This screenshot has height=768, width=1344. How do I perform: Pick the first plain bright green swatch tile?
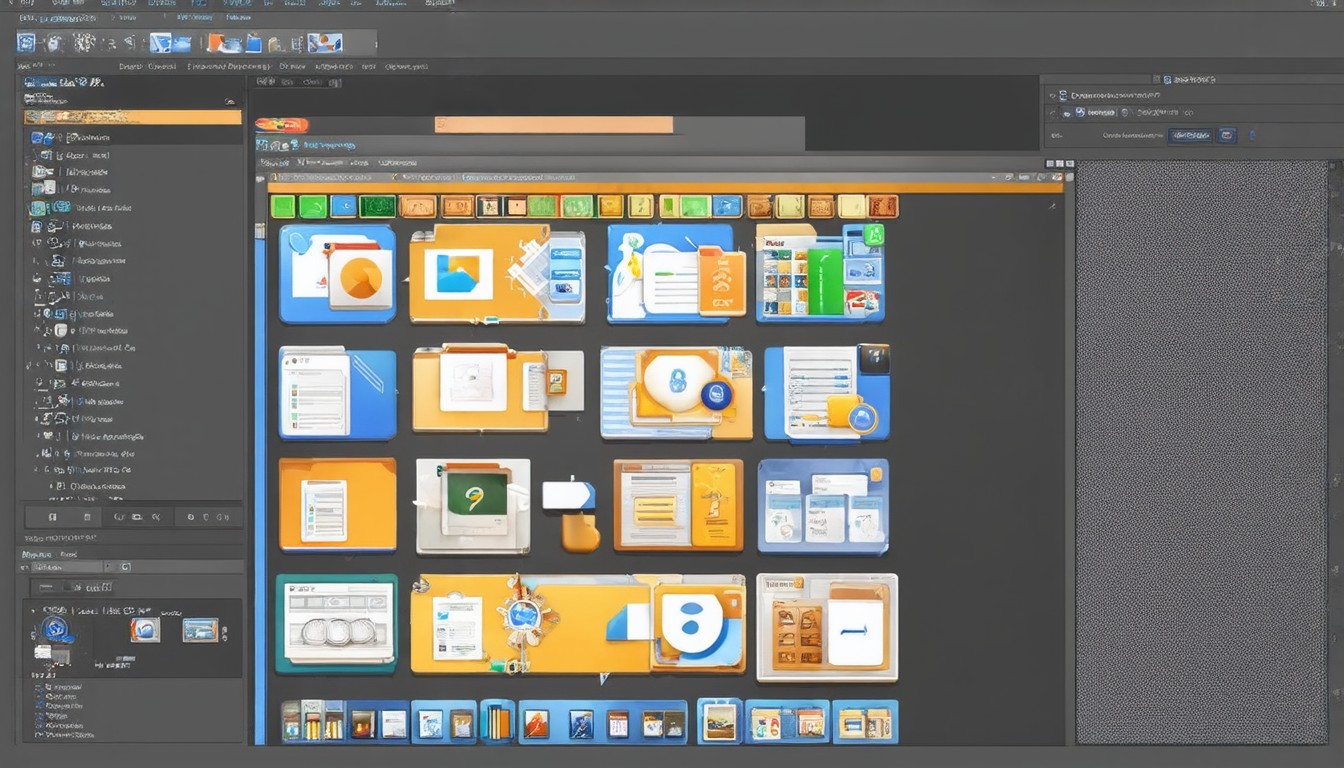click(283, 206)
